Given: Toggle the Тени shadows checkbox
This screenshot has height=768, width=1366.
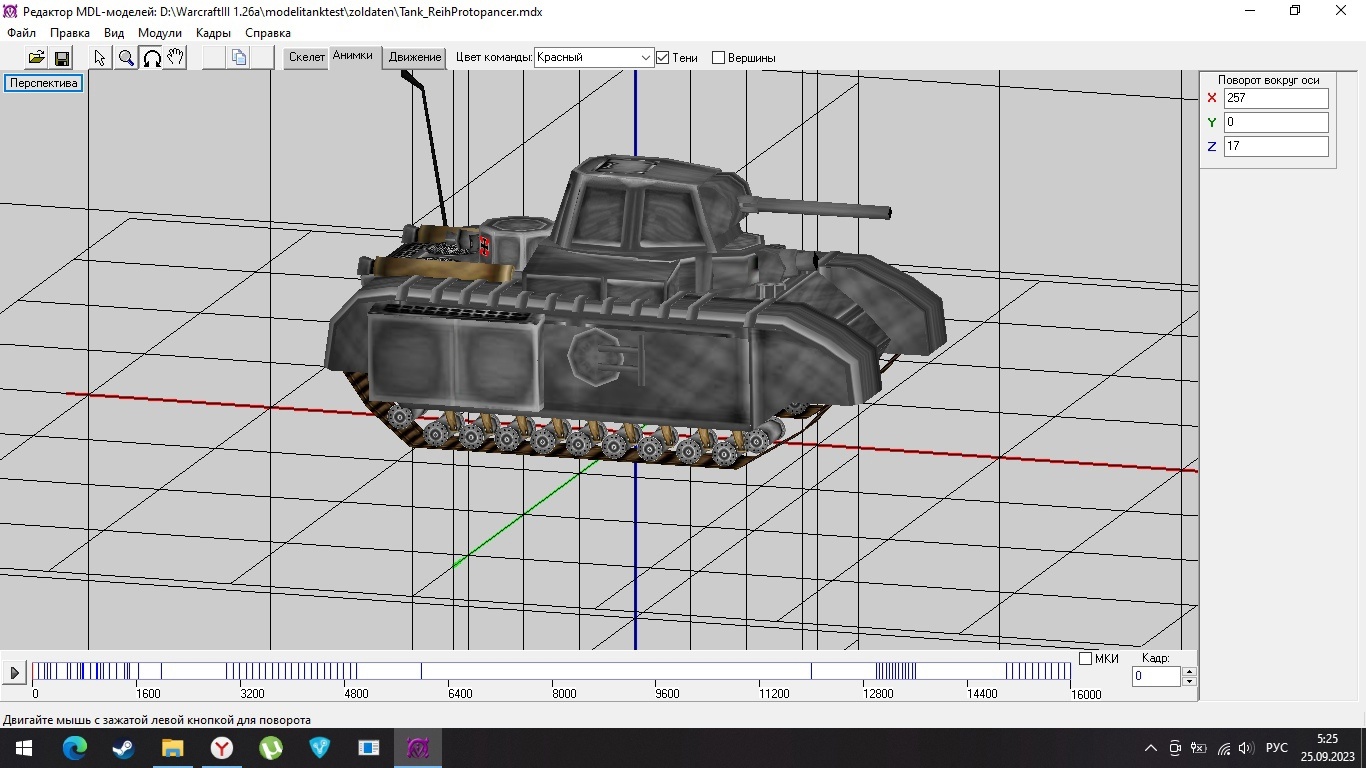Looking at the screenshot, I should point(662,58).
